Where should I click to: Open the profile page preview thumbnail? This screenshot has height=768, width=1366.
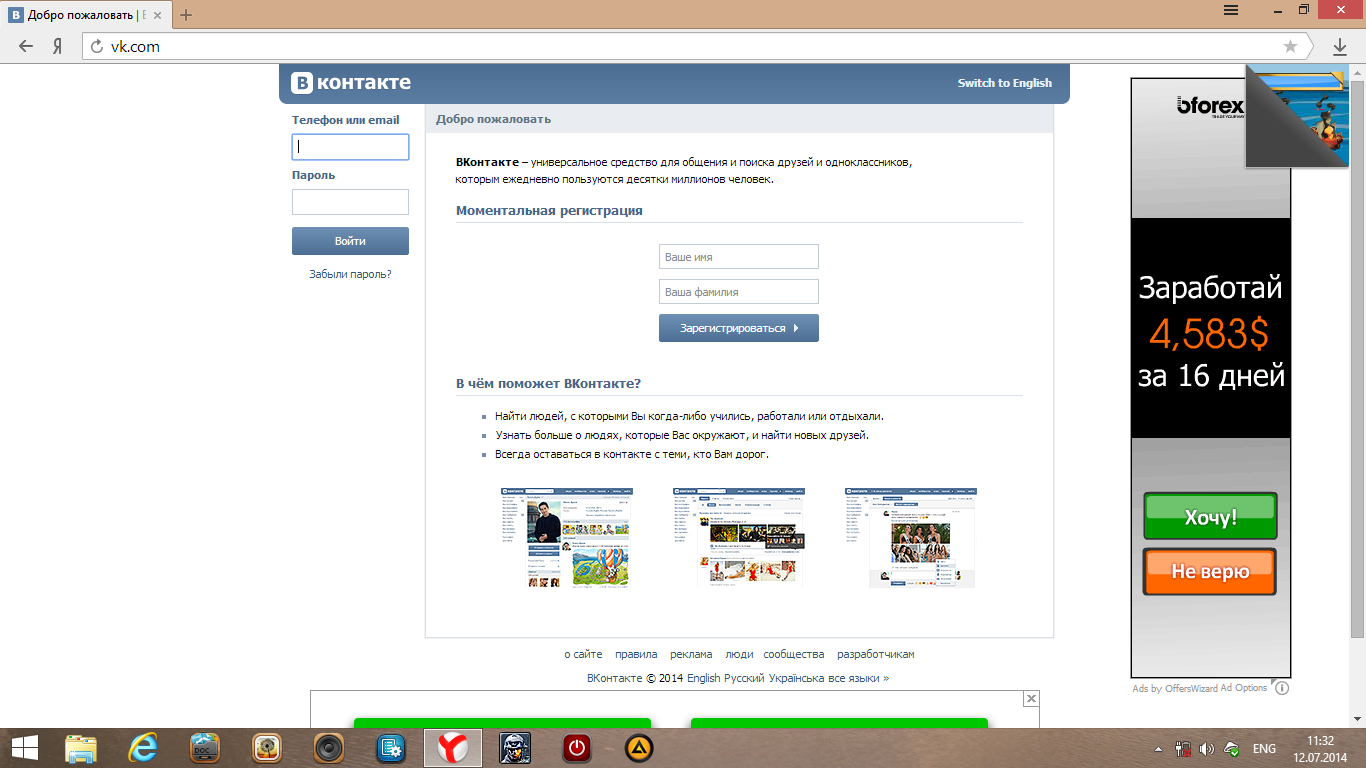pos(567,538)
